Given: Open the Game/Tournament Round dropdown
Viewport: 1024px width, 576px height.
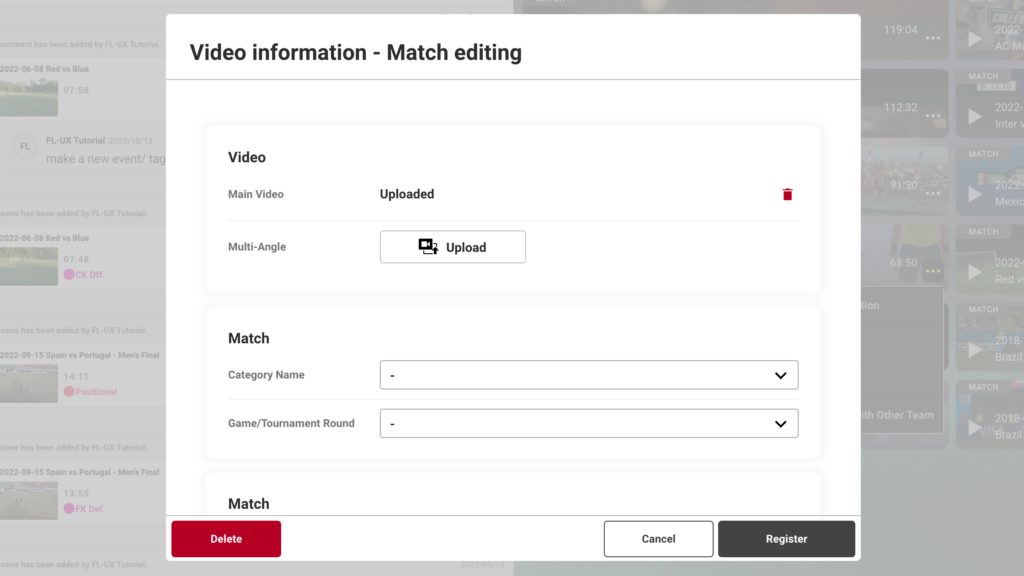Looking at the screenshot, I should pos(588,423).
